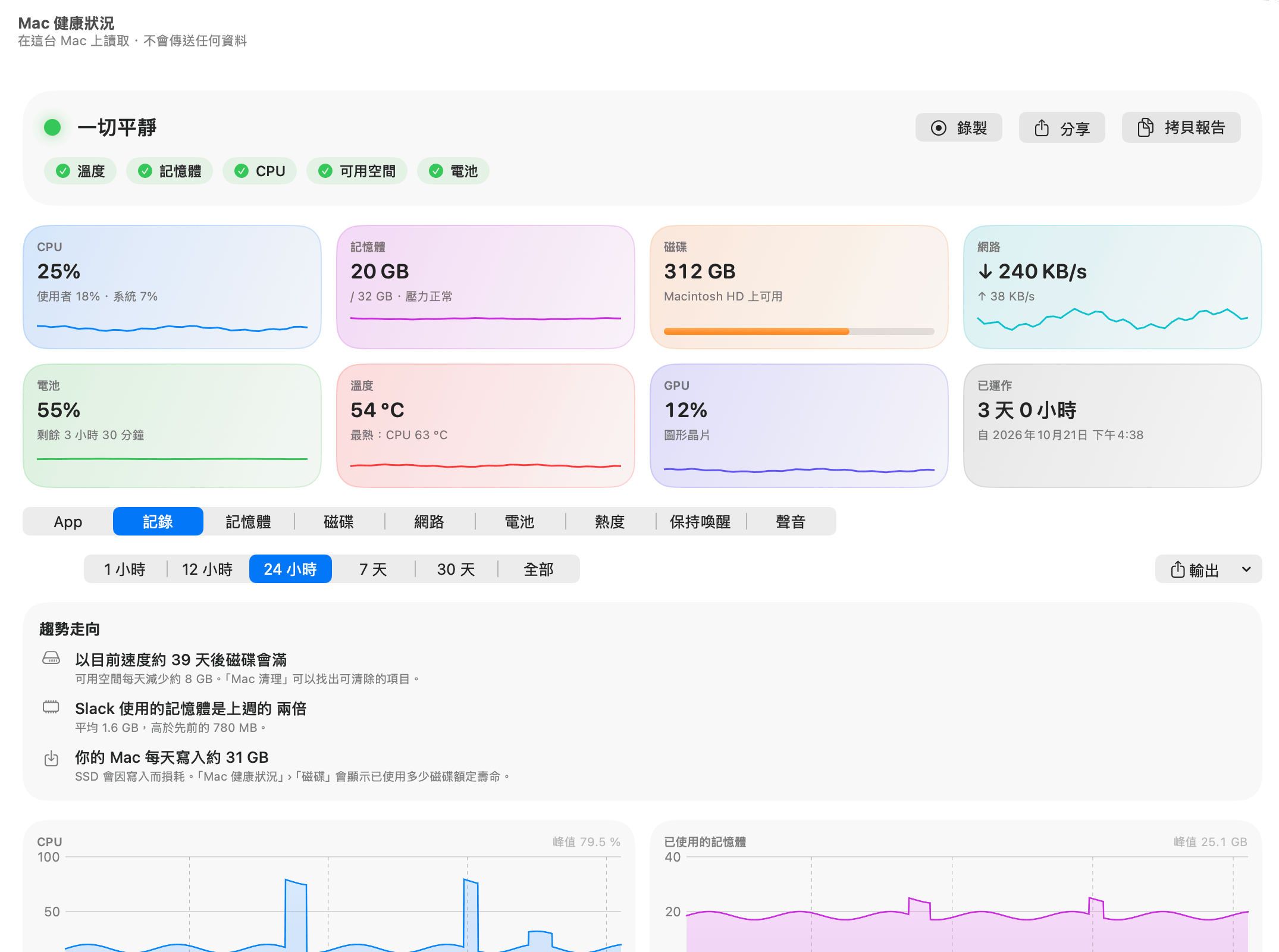Click the 分享 share button
The image size is (1279, 952).
pyautogui.click(x=1062, y=128)
